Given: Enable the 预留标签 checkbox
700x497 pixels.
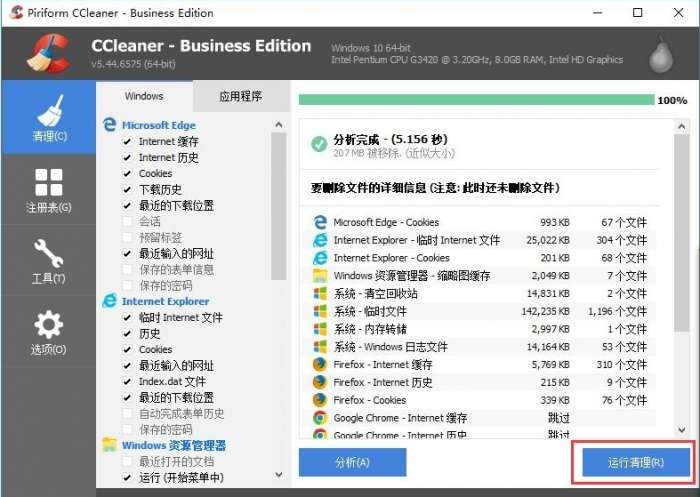Looking at the screenshot, I should pyautogui.click(x=127, y=238).
